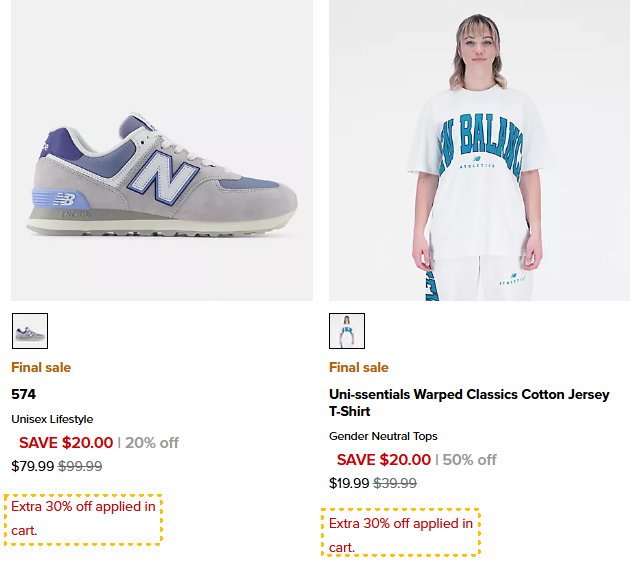Image resolution: width=635 pixels, height=561 pixels.
Task: Open Uni-ssentials Warped Classics Cotton Jersey T-Shirt link
Action: click(469, 403)
